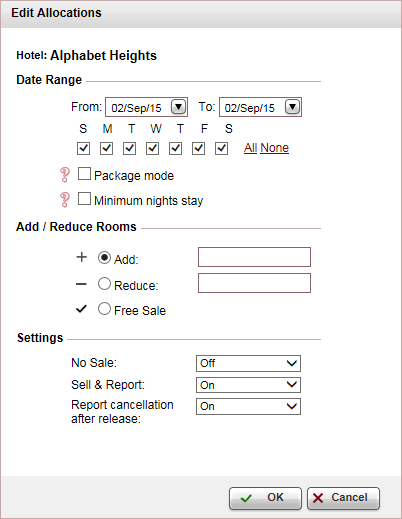Click the checkmark icon beside Free Sale
Viewport: 402px width, 519px height.
(x=81, y=309)
